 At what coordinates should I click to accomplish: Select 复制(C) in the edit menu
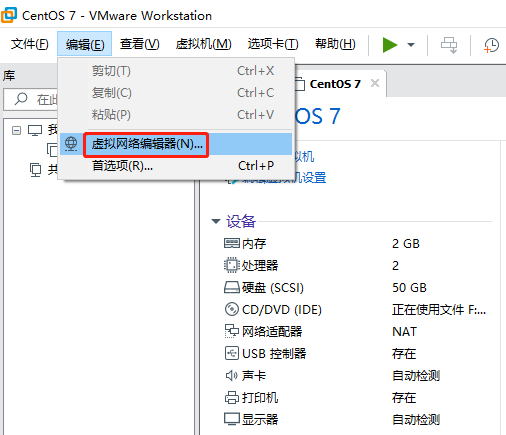pyautogui.click(x=176, y=93)
